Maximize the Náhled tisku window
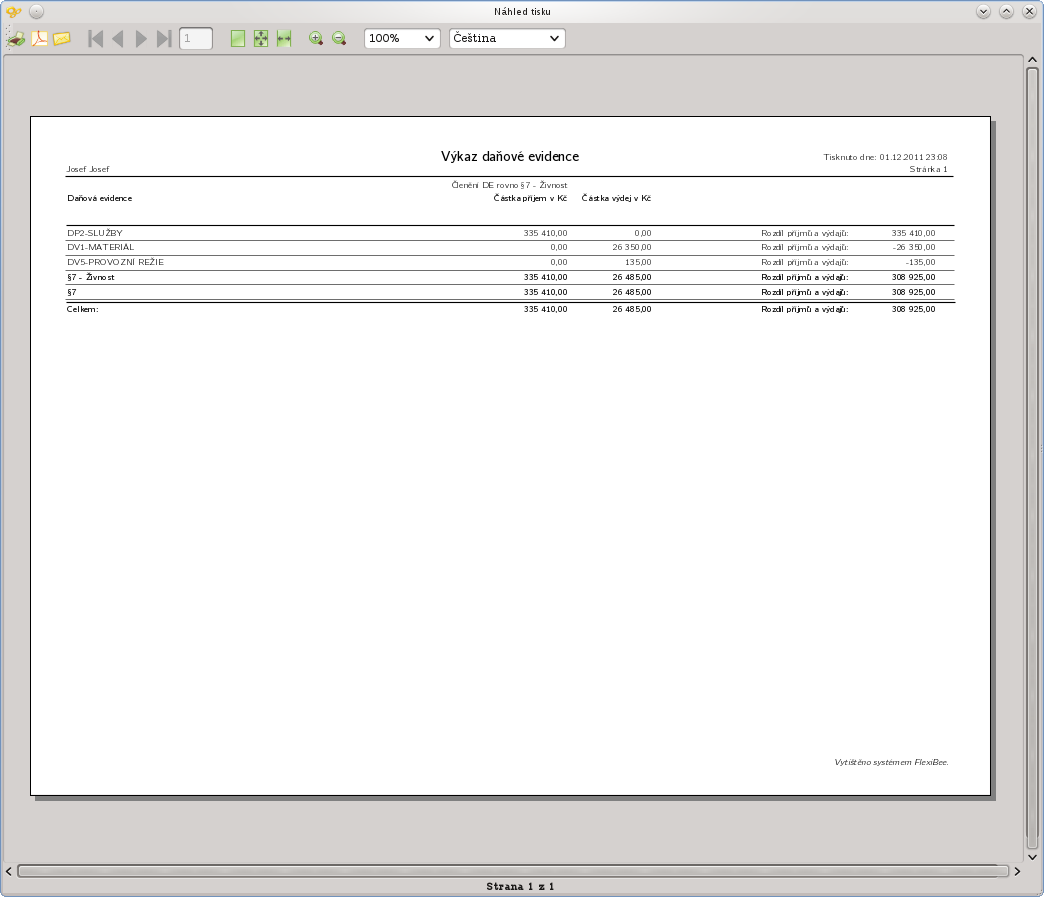Image resolution: width=1044 pixels, height=897 pixels. 1007,11
